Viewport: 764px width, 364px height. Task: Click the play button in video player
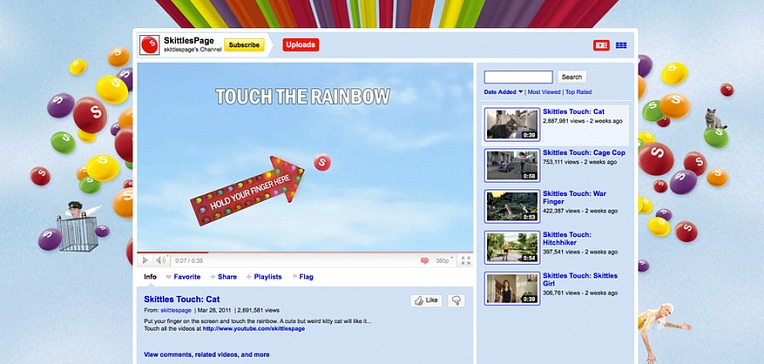(x=145, y=261)
